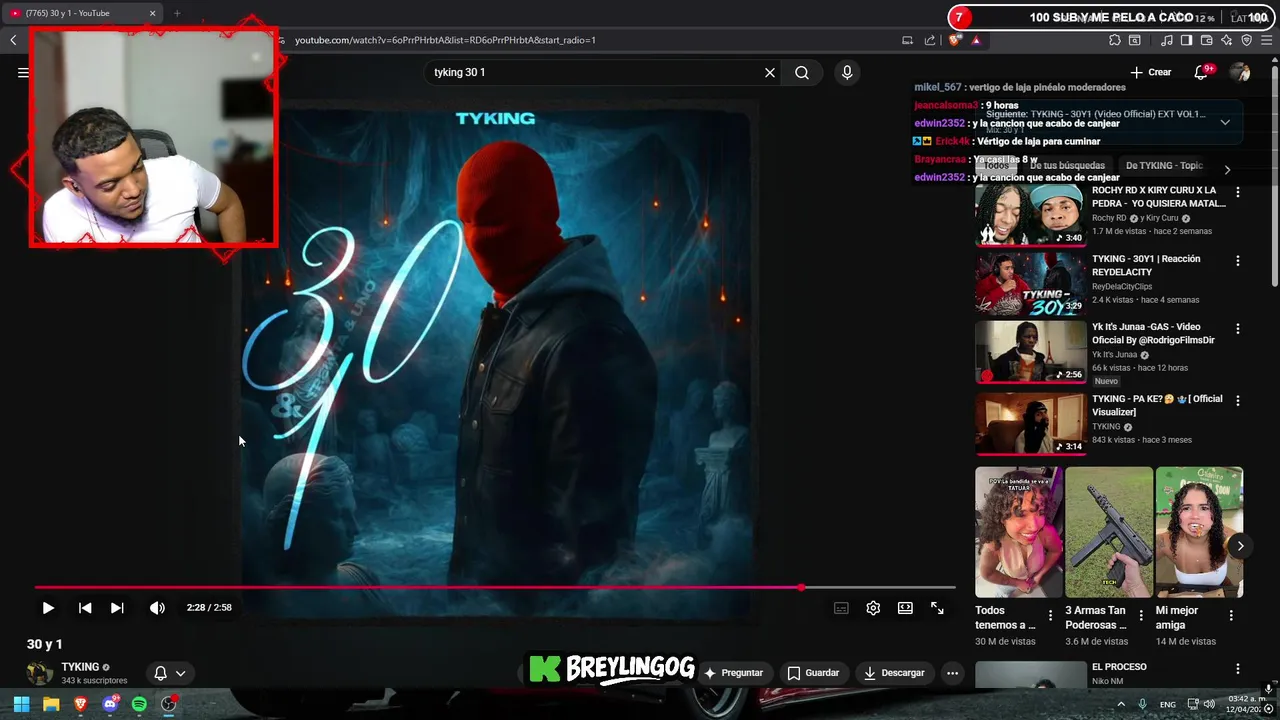The image size is (1280, 720).
Task: Mute the video player volume
Action: tap(157, 608)
